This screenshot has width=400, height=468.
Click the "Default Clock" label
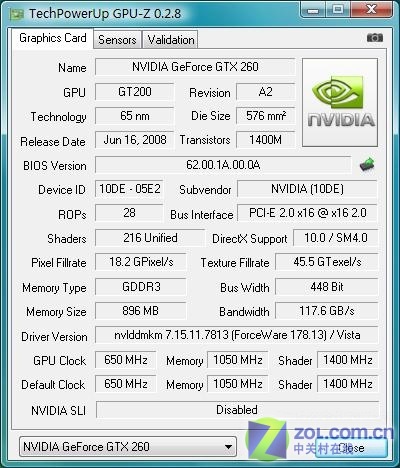click(x=53, y=385)
